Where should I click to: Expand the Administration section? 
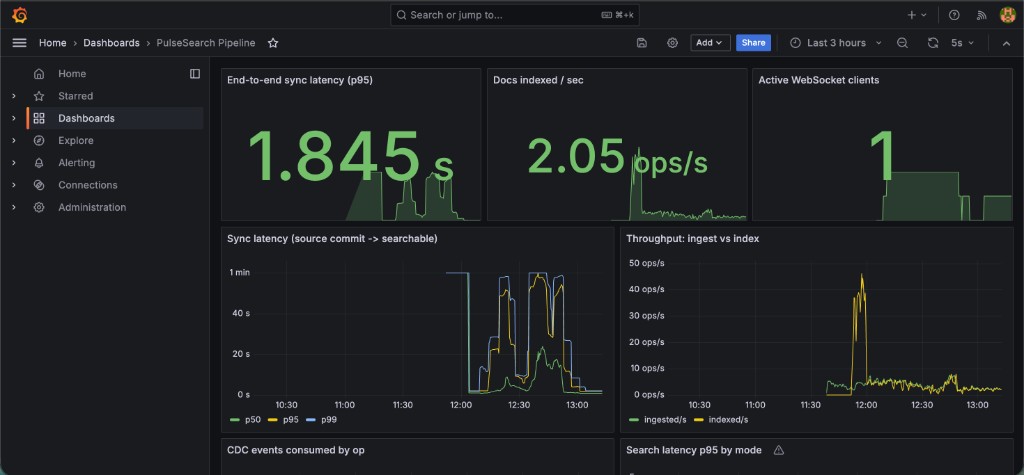[14, 207]
